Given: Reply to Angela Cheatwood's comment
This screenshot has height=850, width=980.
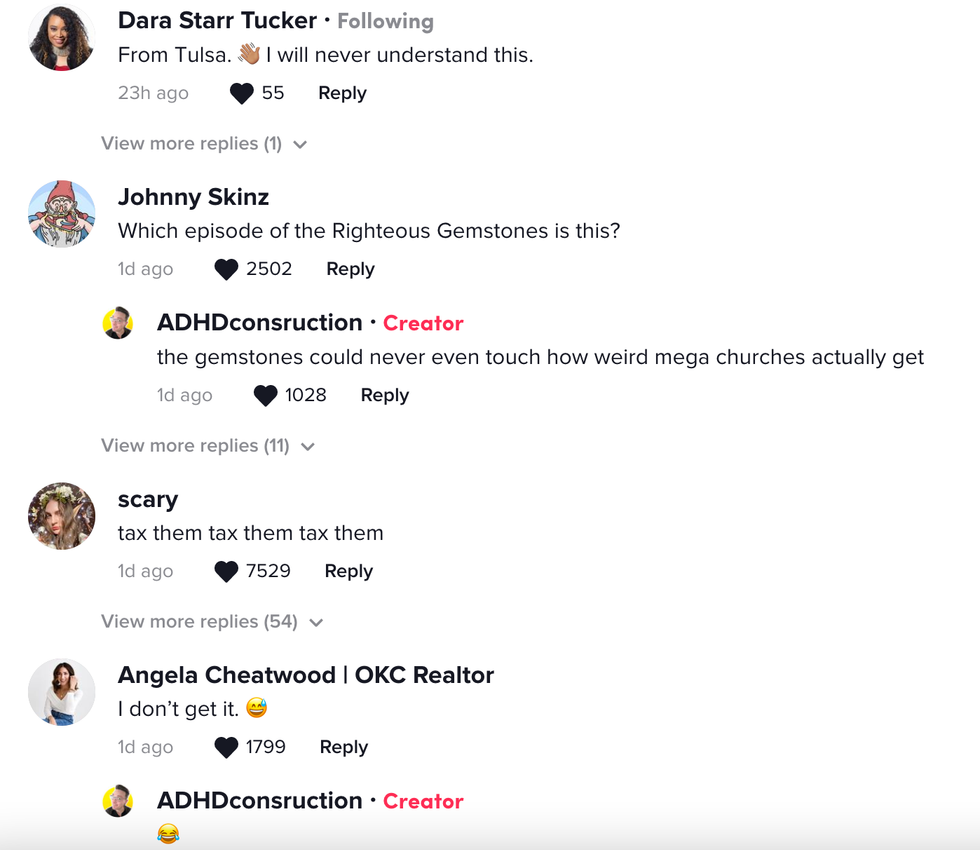Looking at the screenshot, I should pos(343,746).
